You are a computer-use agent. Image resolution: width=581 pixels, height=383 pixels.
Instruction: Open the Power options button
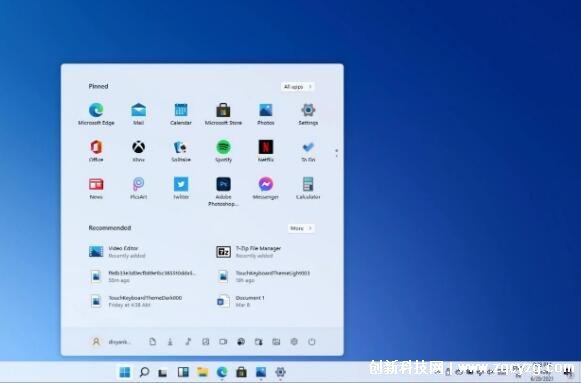(x=312, y=342)
